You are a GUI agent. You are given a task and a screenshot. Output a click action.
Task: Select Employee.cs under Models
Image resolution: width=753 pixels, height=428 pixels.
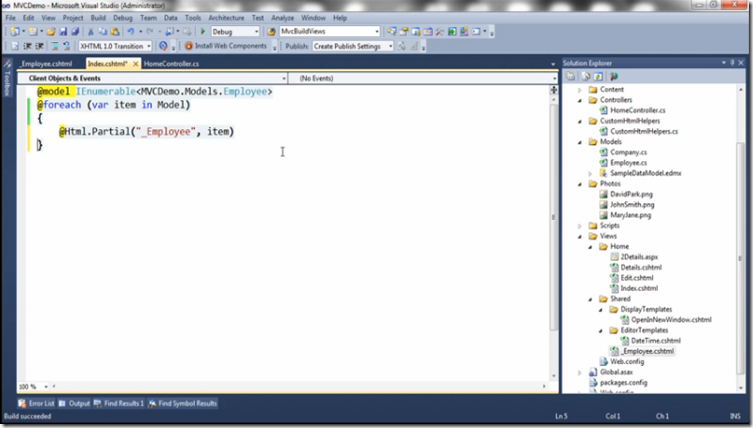click(x=628, y=163)
